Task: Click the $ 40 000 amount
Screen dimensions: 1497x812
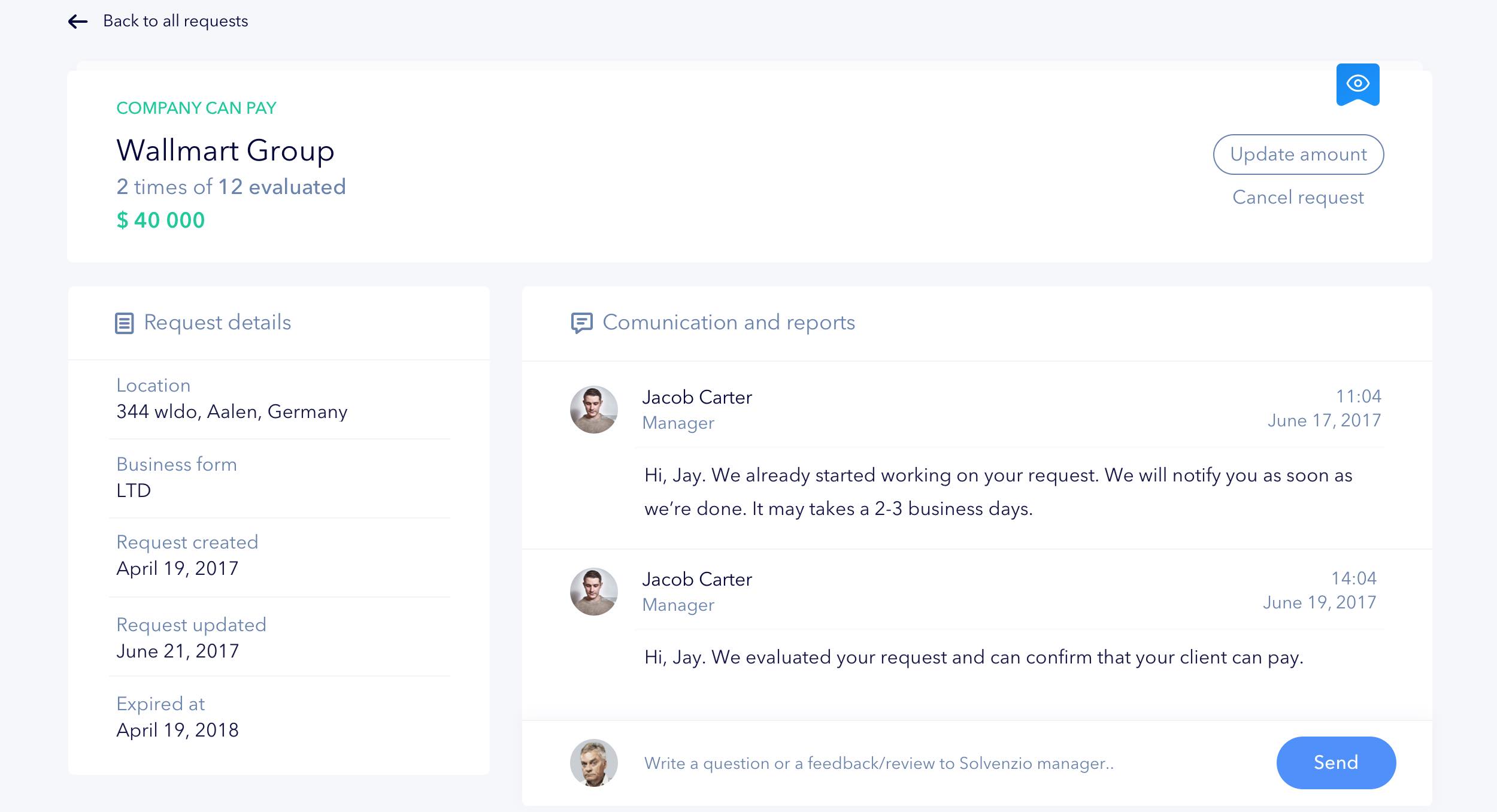Action: (x=160, y=220)
